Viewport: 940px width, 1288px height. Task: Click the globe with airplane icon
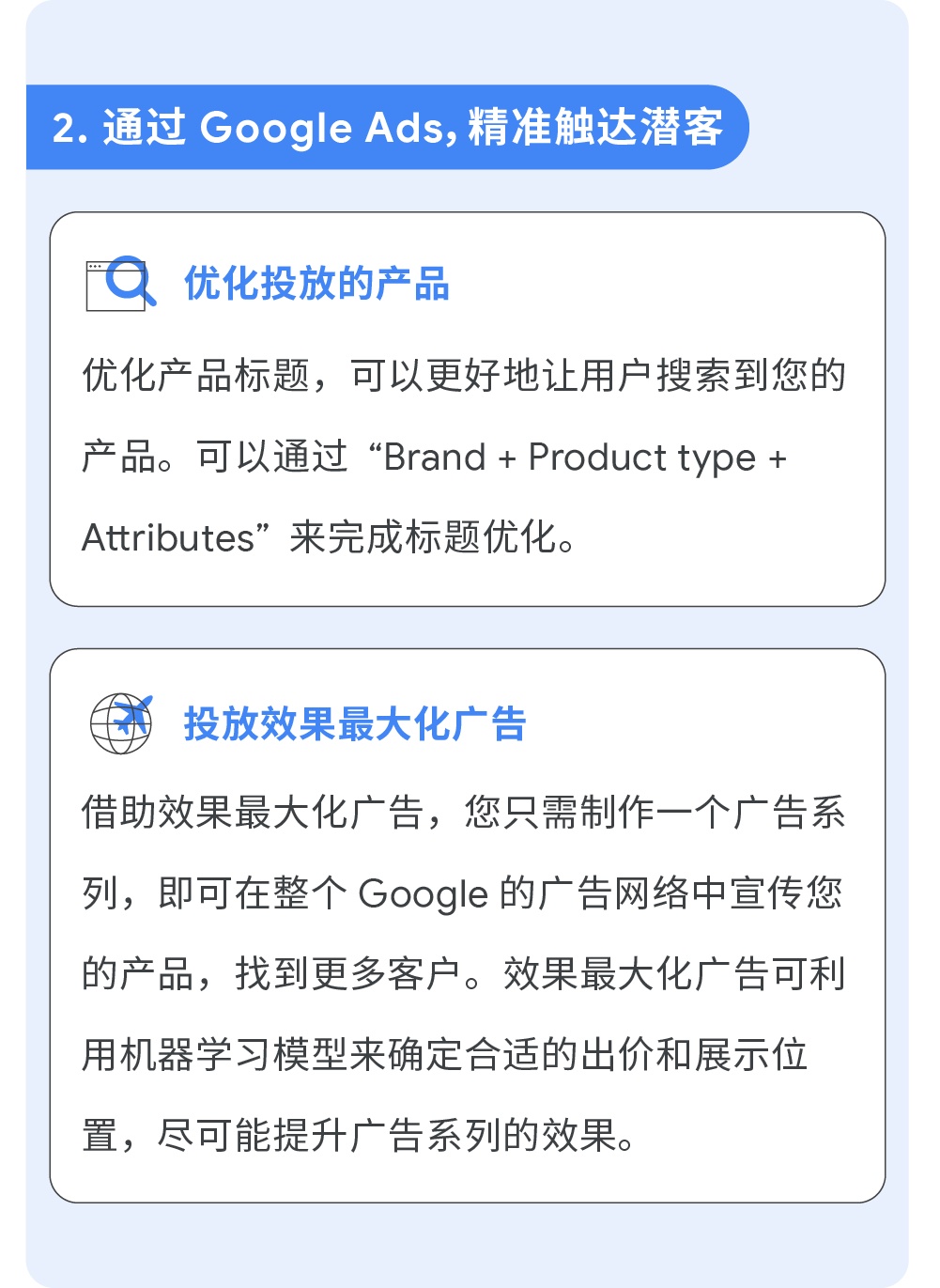point(121,723)
